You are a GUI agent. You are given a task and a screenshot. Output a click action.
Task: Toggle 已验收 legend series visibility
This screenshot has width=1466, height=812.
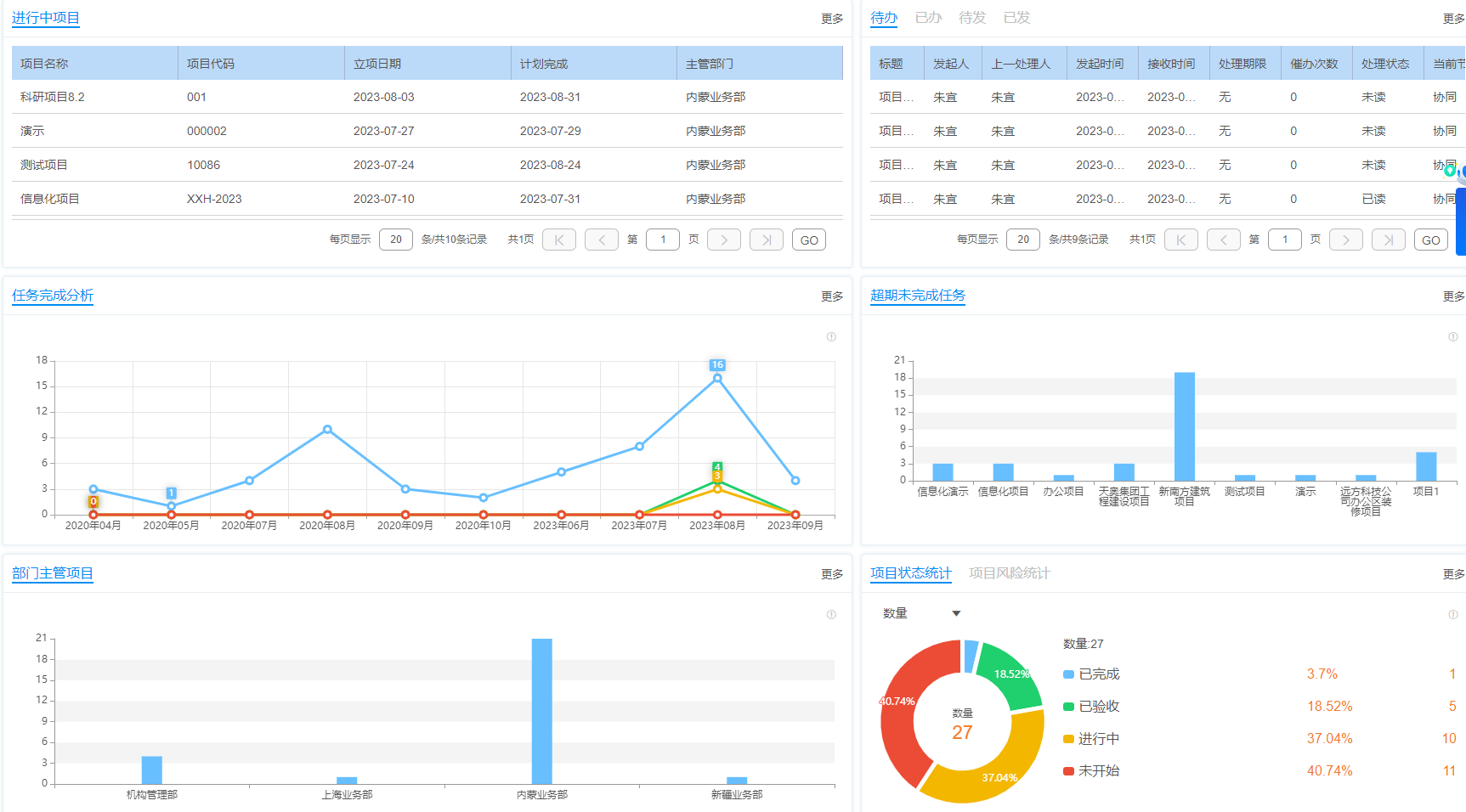[1098, 707]
